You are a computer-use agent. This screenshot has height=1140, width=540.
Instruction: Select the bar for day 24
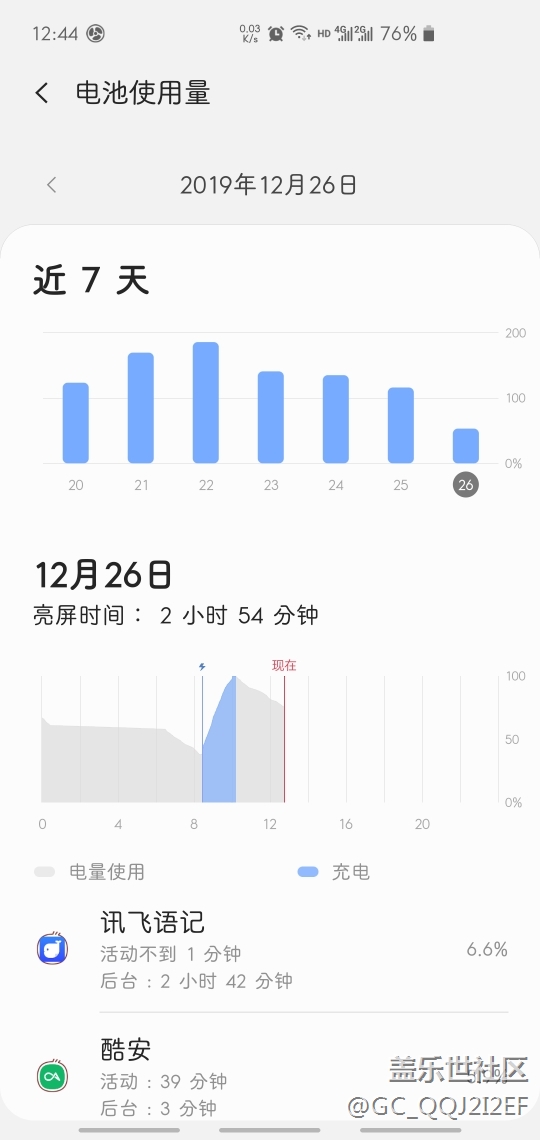pyautogui.click(x=336, y=419)
